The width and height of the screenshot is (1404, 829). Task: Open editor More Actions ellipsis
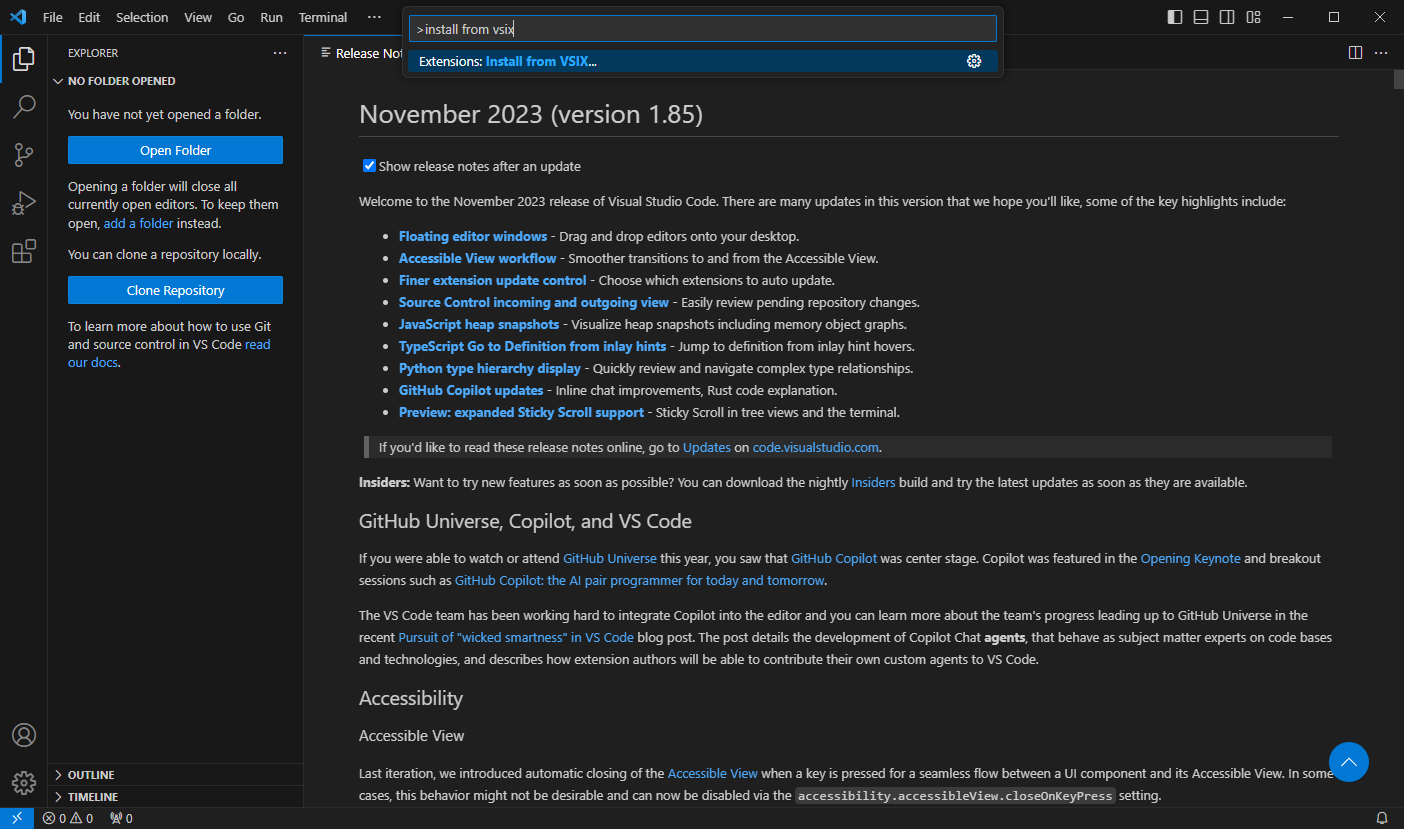(1381, 53)
